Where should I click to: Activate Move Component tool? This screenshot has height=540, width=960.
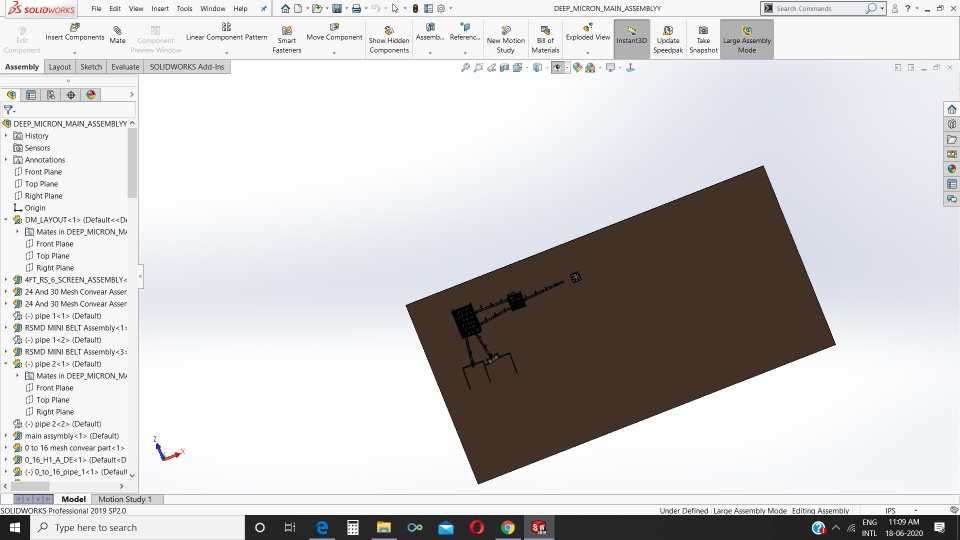coord(334,32)
